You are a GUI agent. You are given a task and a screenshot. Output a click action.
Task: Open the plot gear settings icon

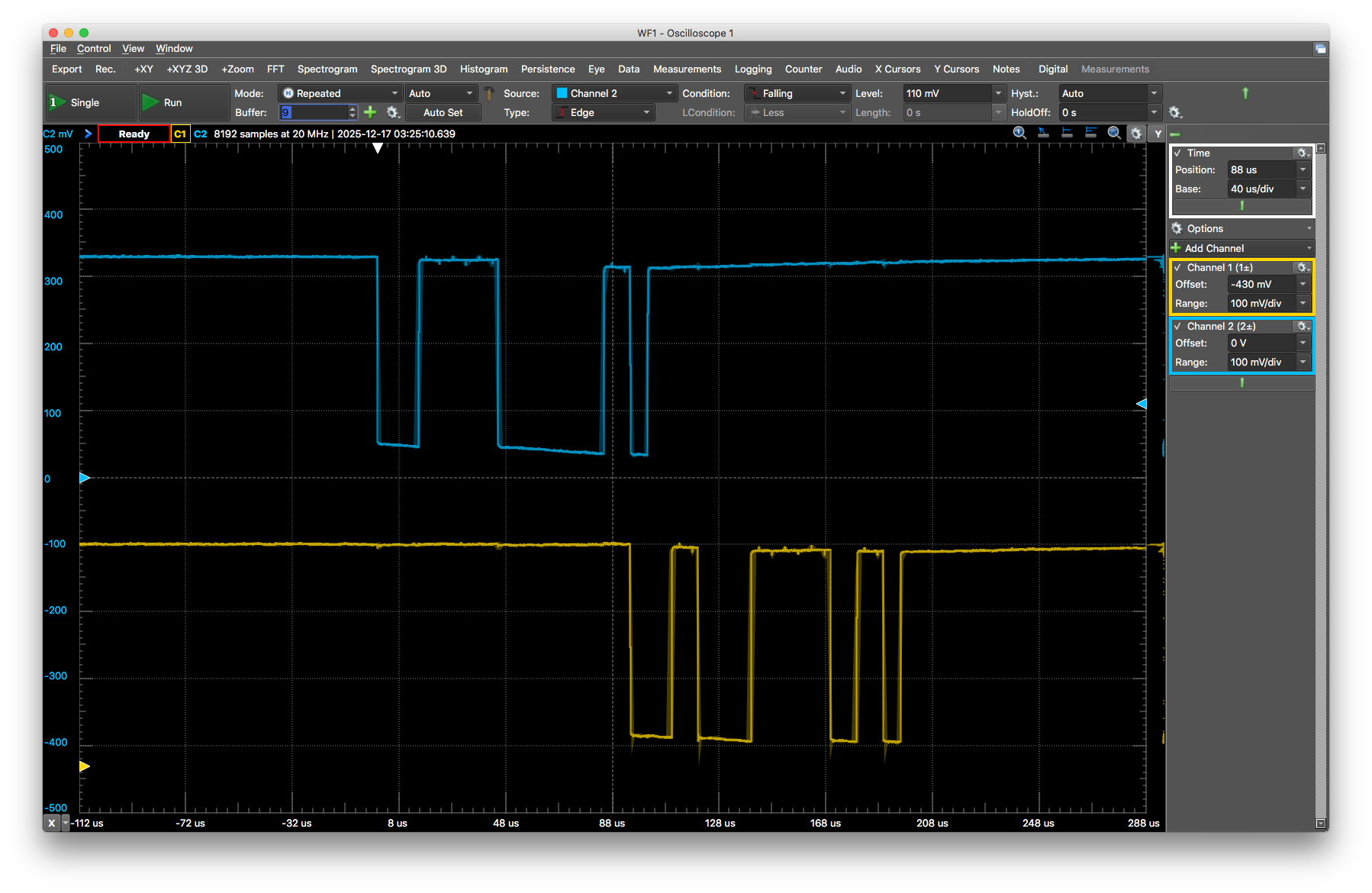pyautogui.click(x=1136, y=134)
